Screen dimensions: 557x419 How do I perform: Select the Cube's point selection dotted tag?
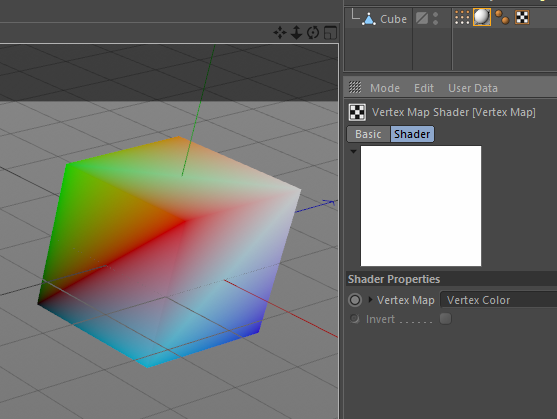click(462, 17)
